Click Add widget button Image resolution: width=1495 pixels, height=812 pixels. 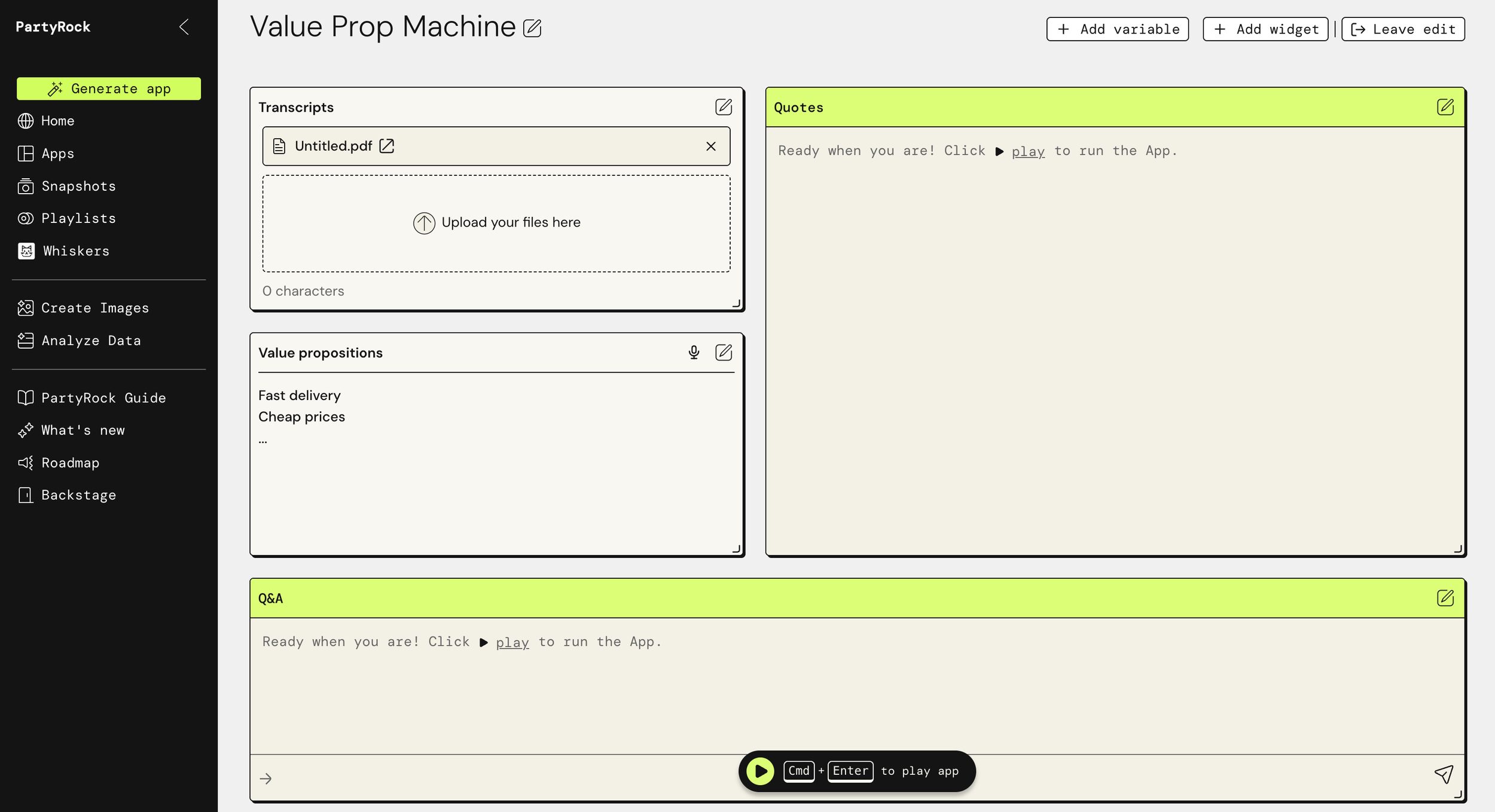point(1265,29)
